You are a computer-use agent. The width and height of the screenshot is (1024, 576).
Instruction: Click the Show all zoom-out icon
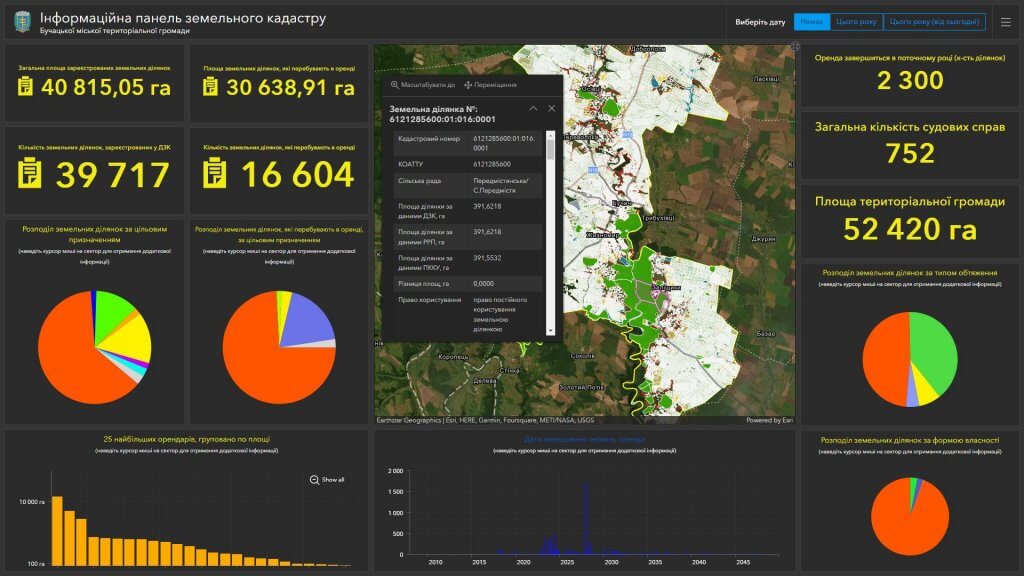pyautogui.click(x=314, y=480)
